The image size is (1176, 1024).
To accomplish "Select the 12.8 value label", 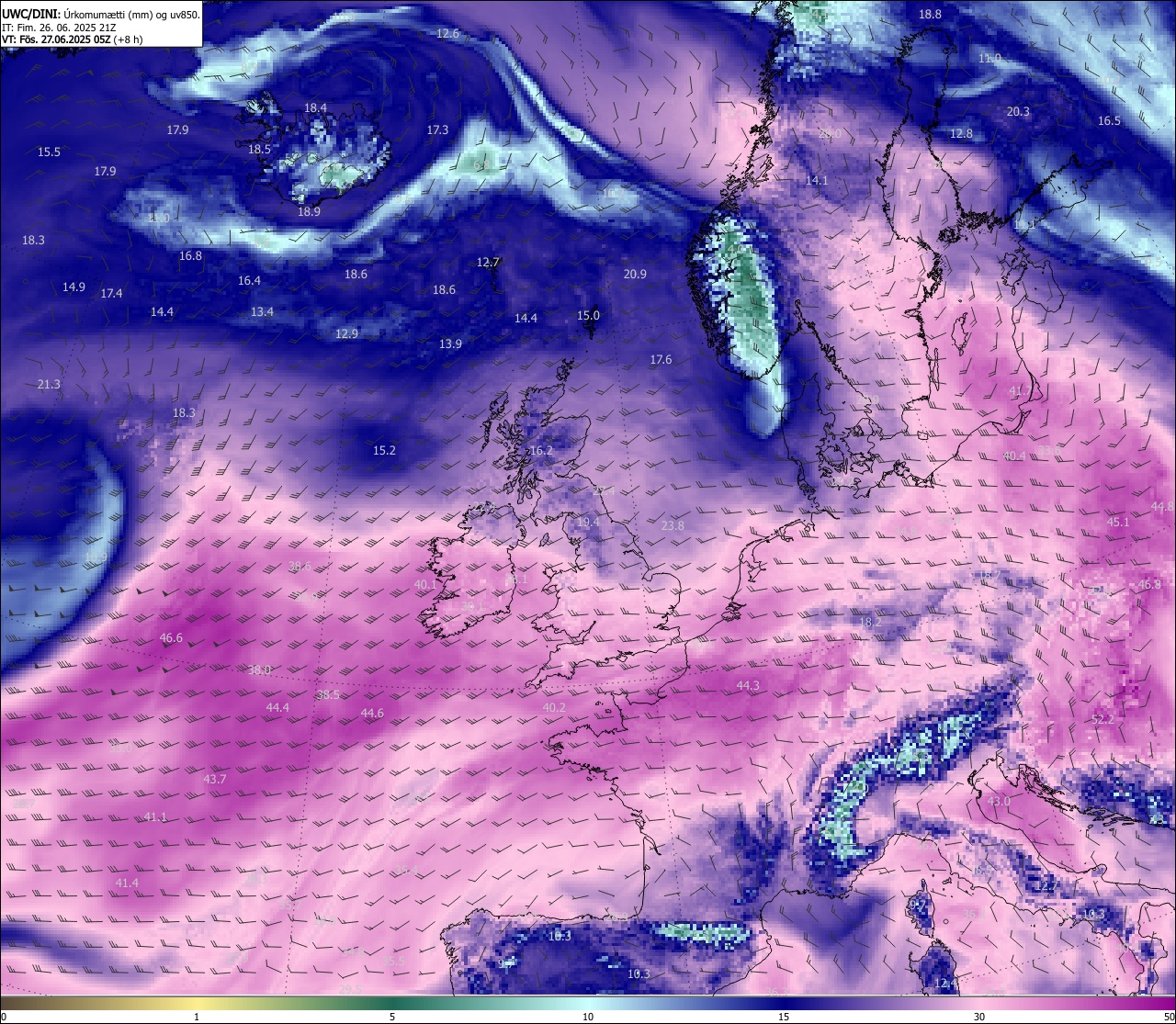I will click(961, 134).
